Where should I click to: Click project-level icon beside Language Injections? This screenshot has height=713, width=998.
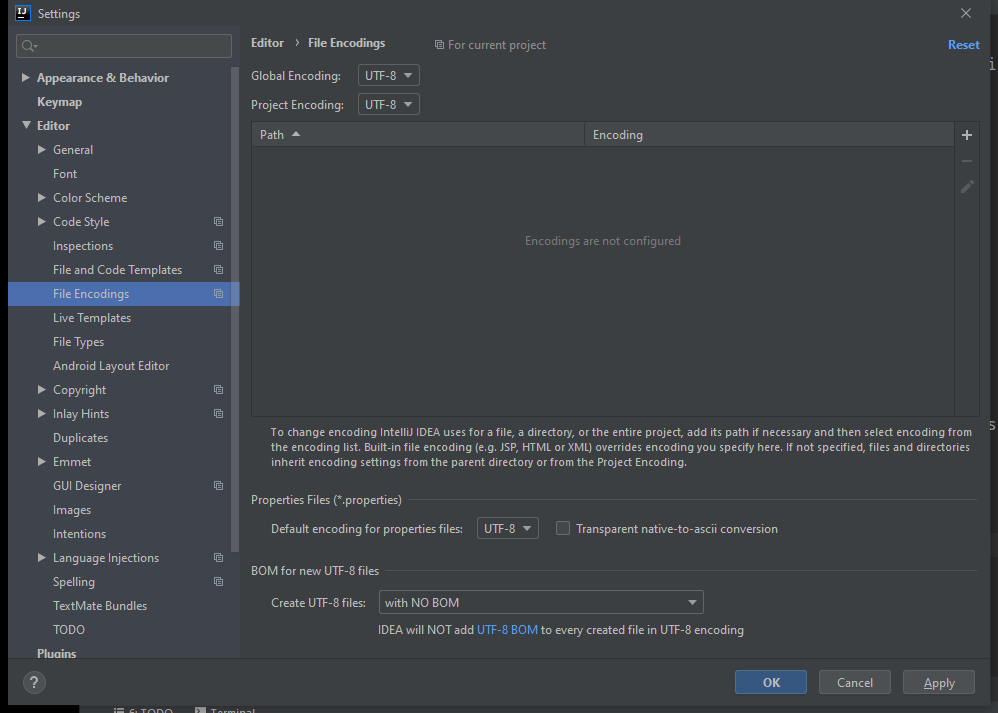(x=218, y=558)
